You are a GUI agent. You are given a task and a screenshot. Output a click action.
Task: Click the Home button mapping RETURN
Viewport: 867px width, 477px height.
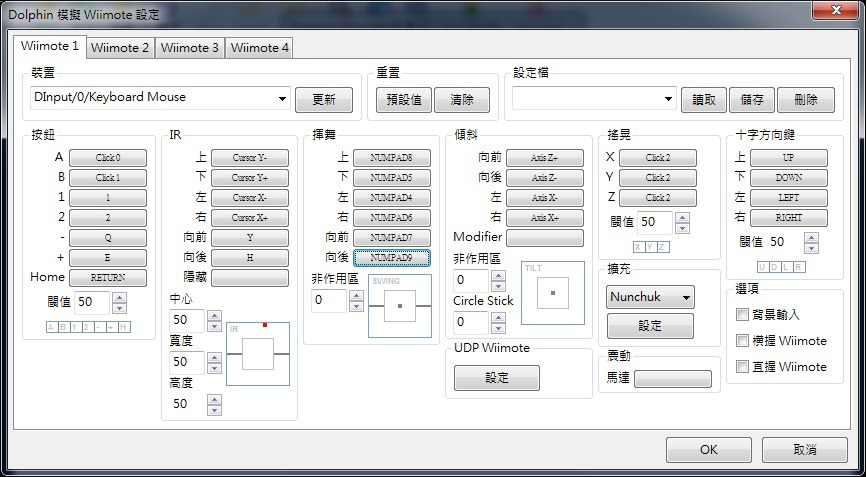pos(108,278)
